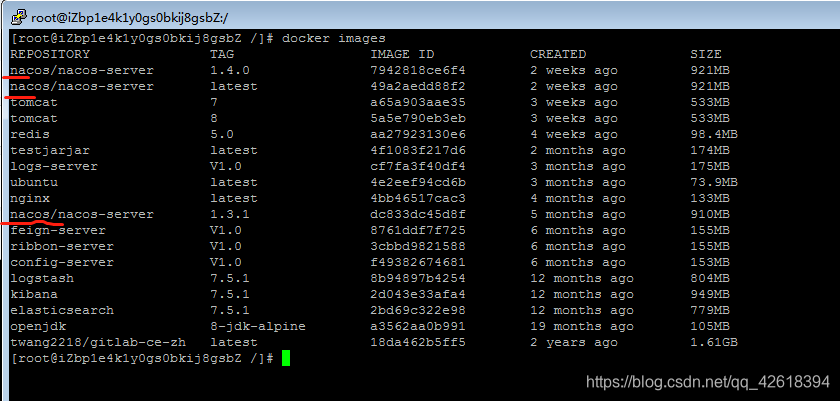Viewport: 840px width, 401px height.
Task: Select the logstash repository name
Action: [42, 279]
